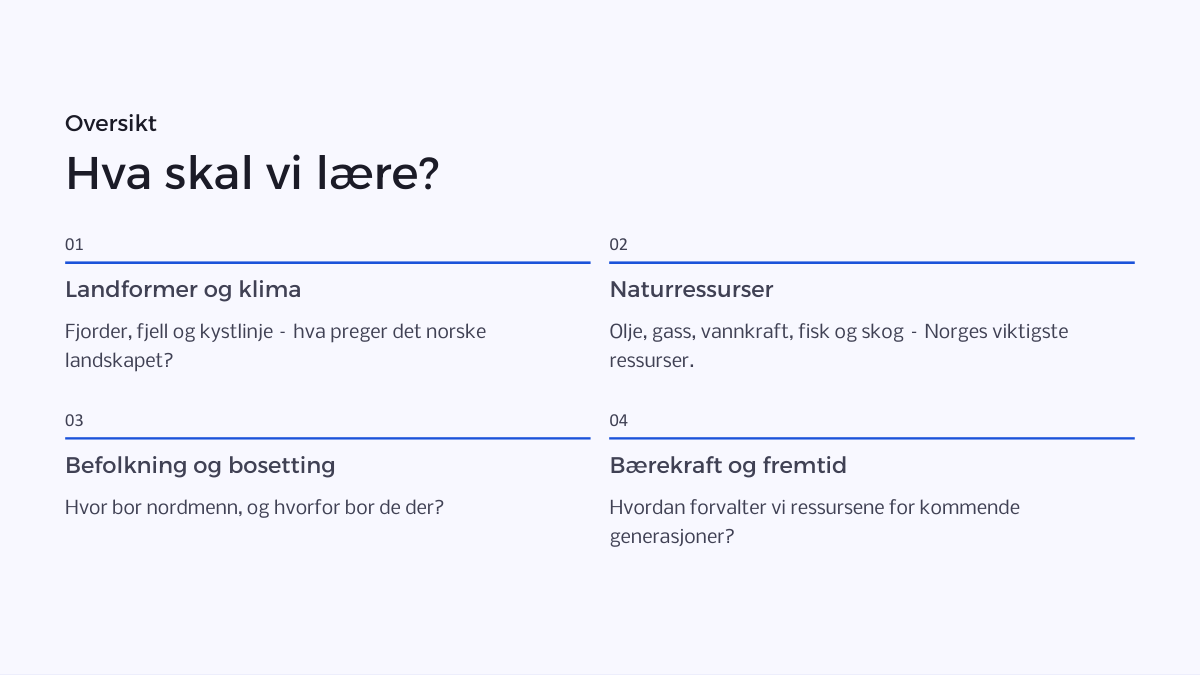This screenshot has width=1200, height=675.
Task: Click the number 01 marker
Action: coord(74,245)
